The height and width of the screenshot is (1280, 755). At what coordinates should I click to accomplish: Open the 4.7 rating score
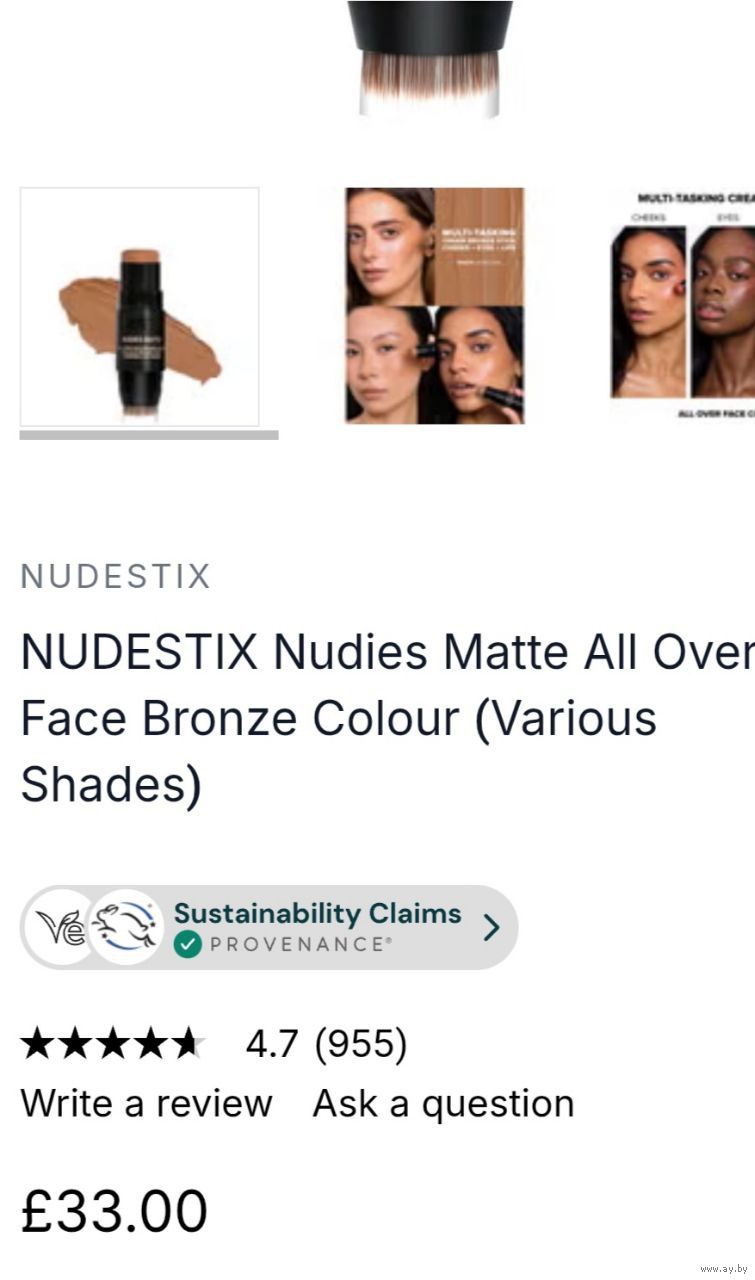[x=271, y=1044]
